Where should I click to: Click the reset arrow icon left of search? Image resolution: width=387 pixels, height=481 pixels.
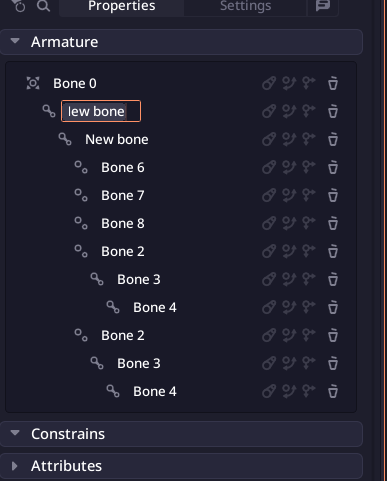[19, 6]
